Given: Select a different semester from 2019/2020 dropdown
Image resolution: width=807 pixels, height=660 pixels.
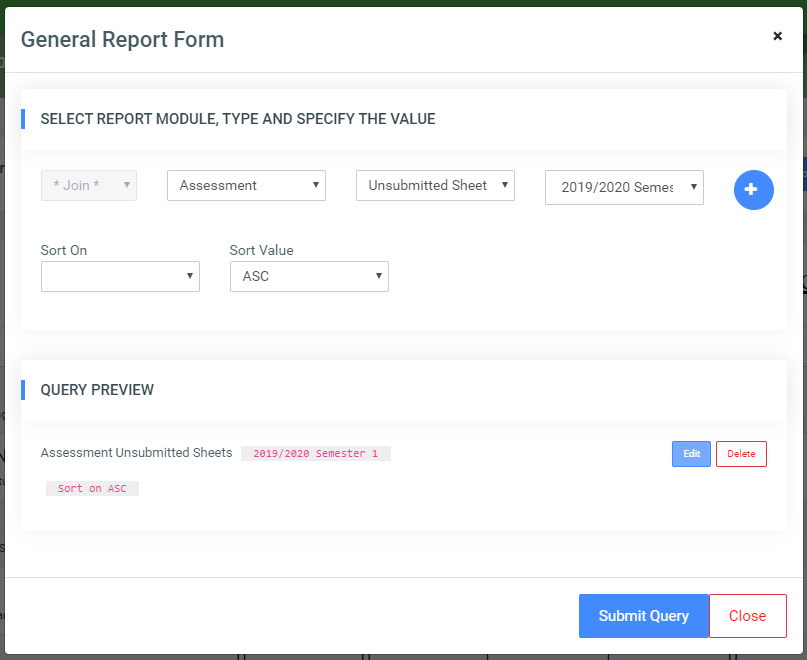Looking at the screenshot, I should point(623,187).
